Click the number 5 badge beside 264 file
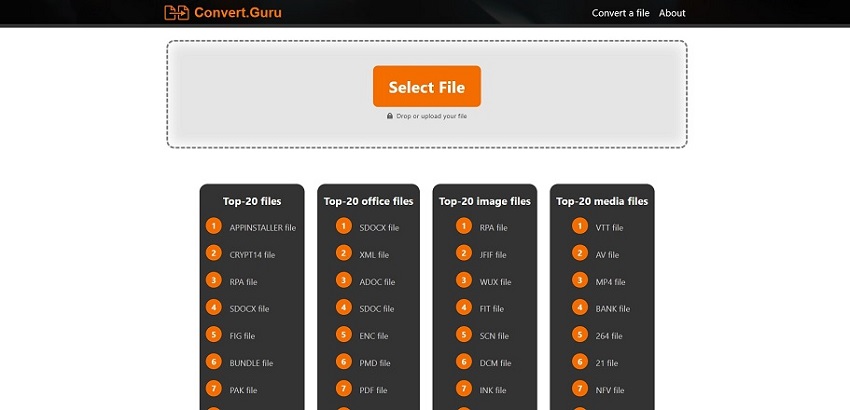850x410 pixels. pyautogui.click(x=580, y=334)
